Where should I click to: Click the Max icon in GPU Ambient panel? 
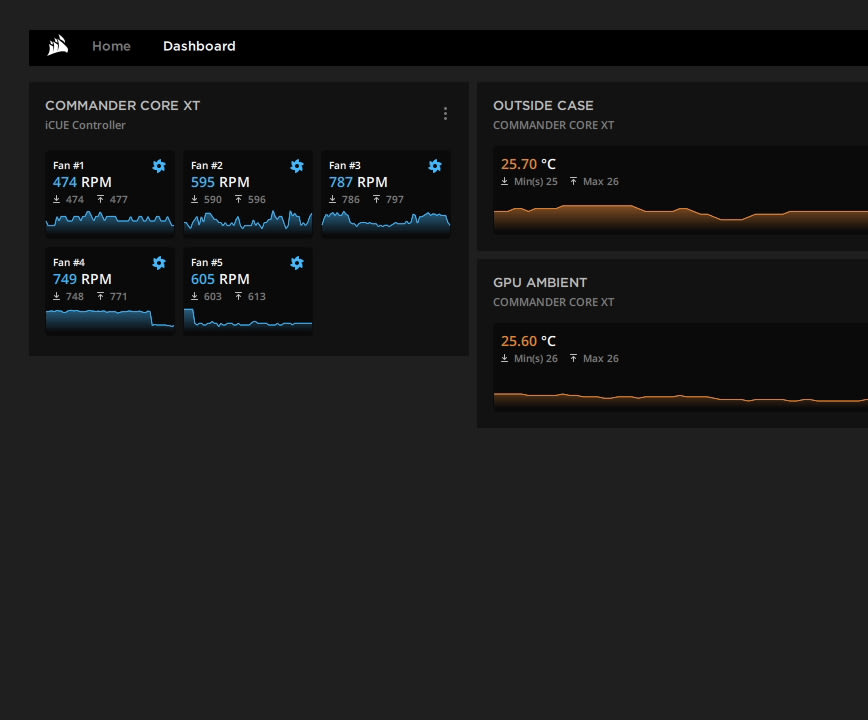(574, 358)
